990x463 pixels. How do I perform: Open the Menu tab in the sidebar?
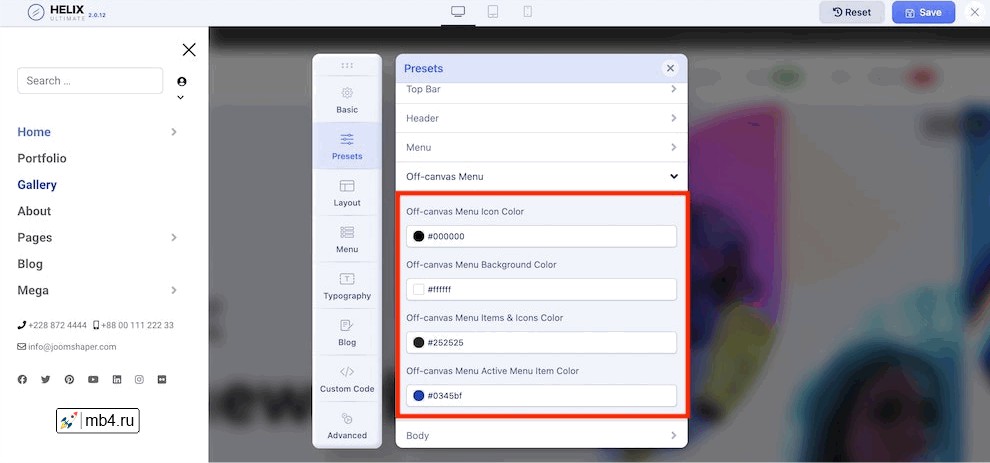click(347, 239)
